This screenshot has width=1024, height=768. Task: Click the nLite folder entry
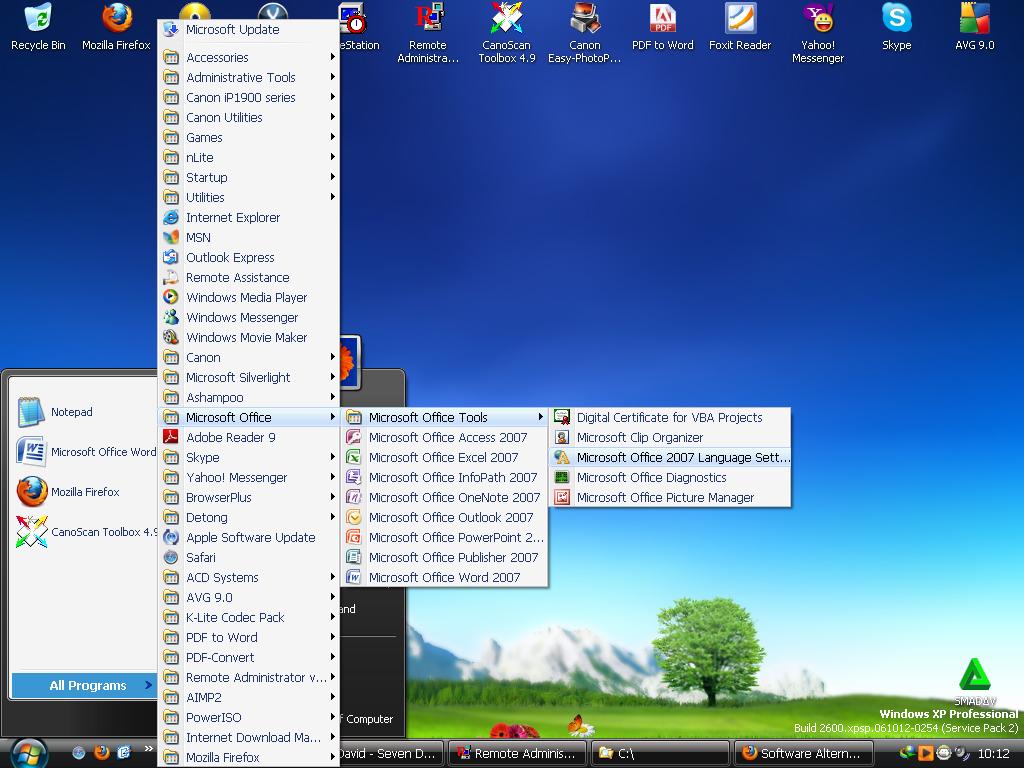click(249, 157)
